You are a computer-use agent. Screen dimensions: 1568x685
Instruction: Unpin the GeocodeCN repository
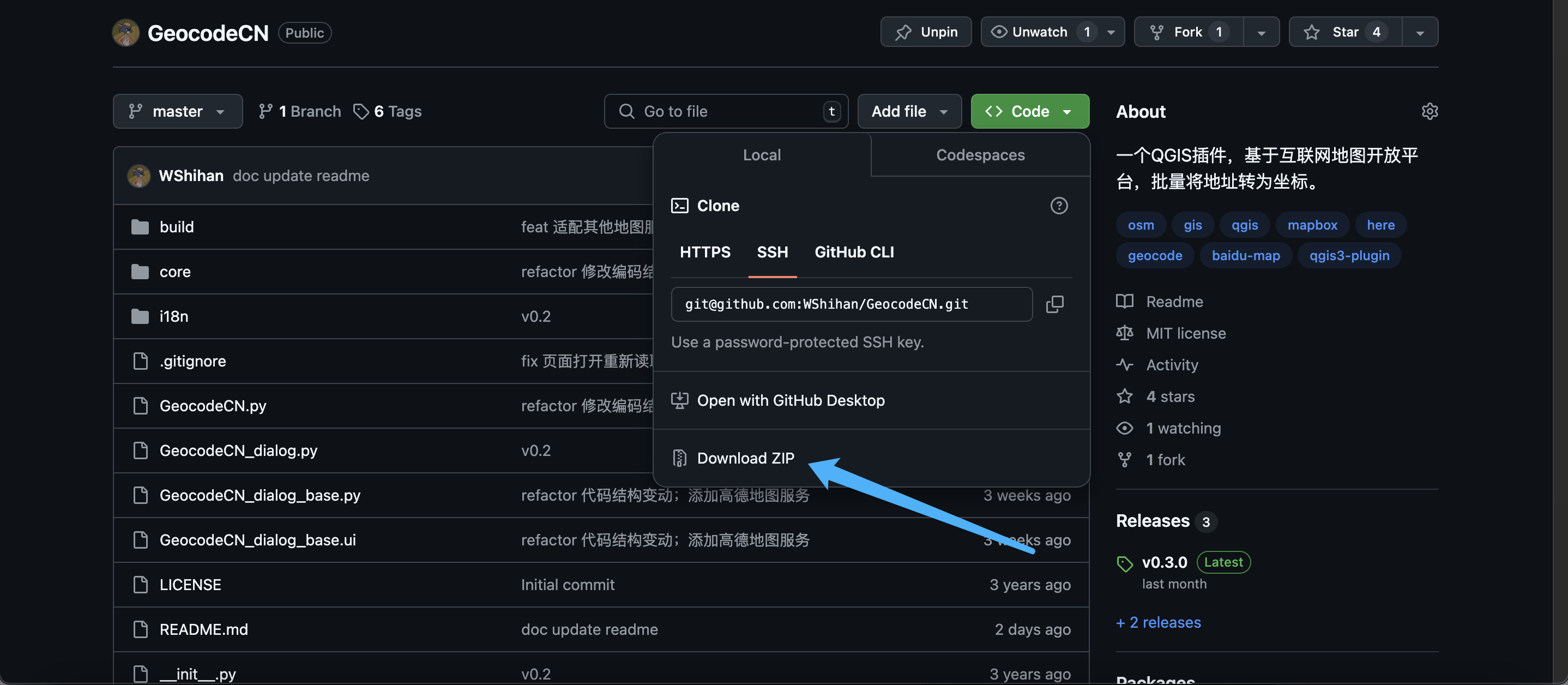(925, 32)
